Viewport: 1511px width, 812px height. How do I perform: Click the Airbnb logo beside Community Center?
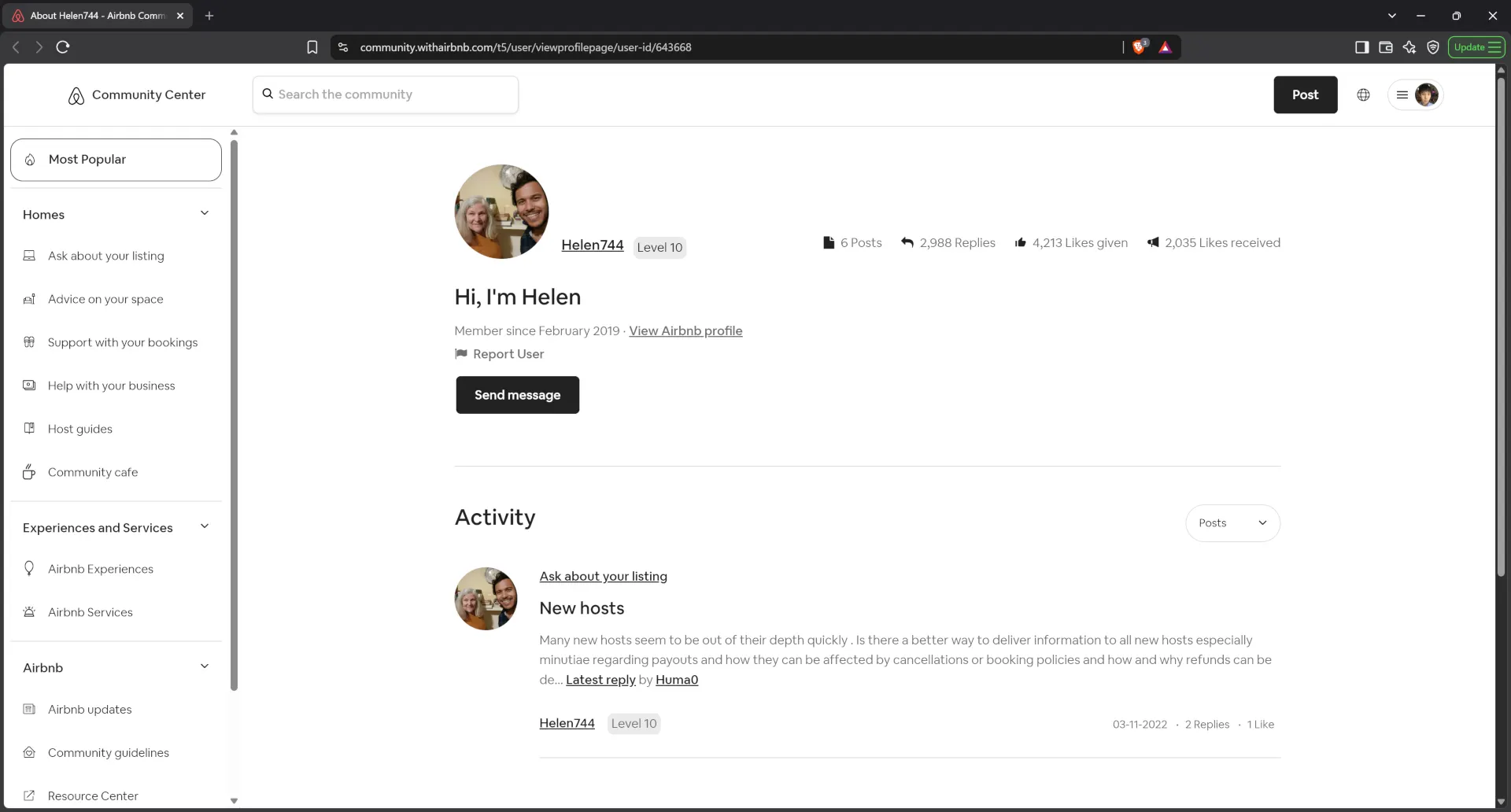click(x=76, y=95)
